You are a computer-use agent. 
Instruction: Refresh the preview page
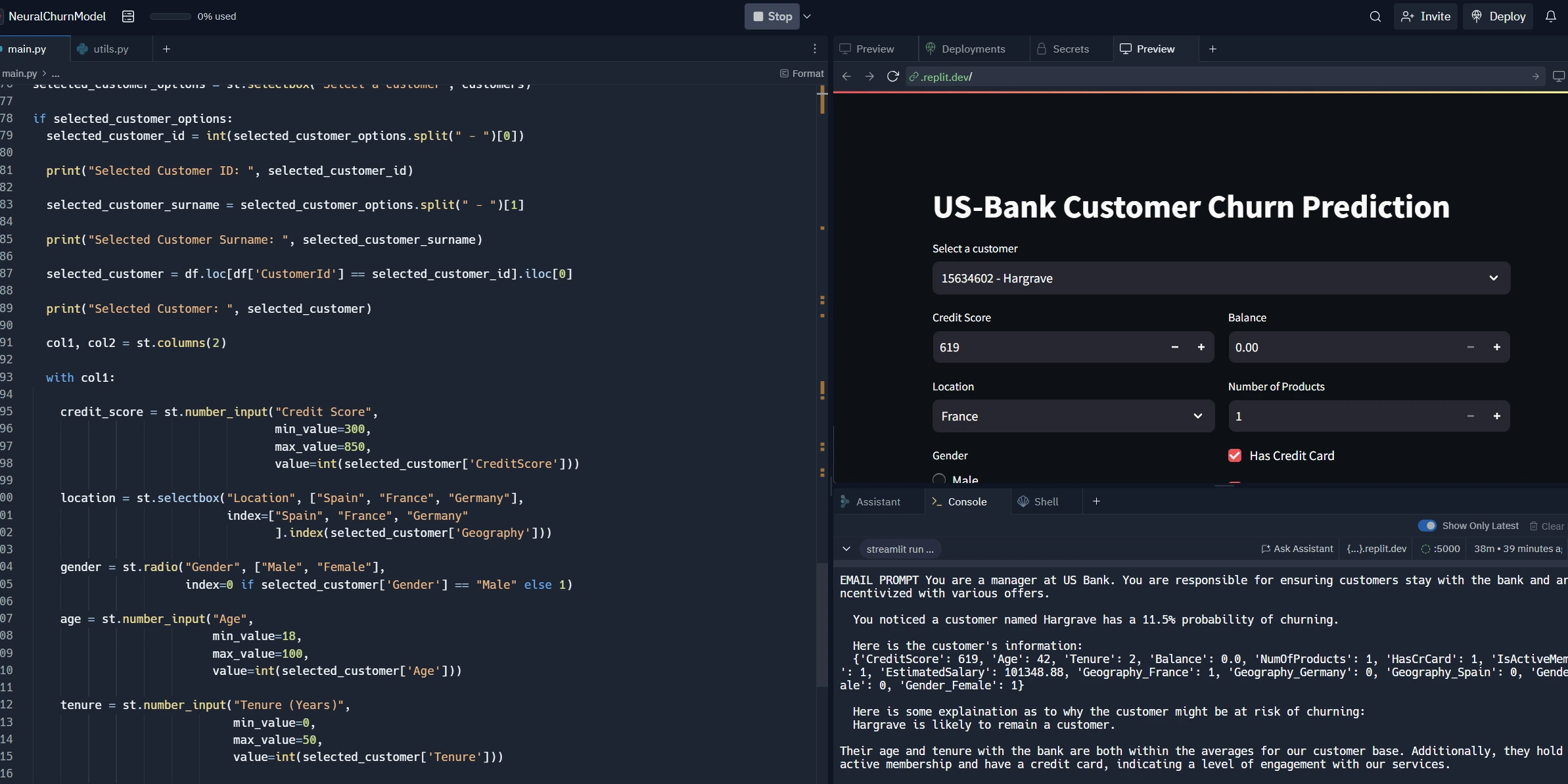point(892,77)
